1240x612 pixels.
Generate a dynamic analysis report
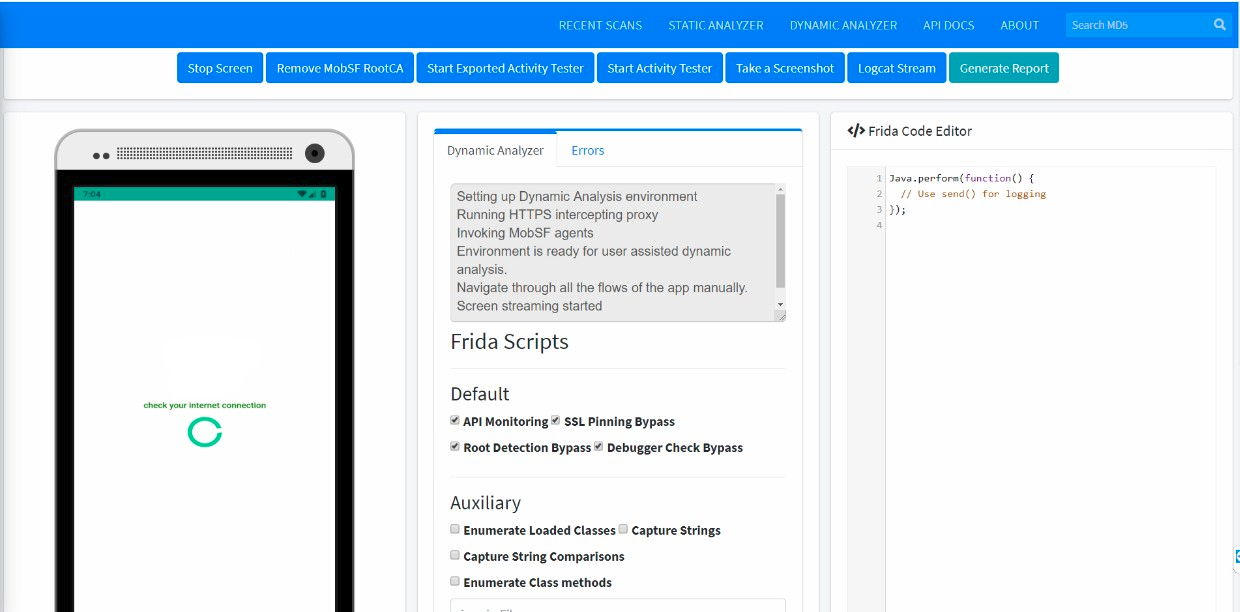coord(1004,67)
